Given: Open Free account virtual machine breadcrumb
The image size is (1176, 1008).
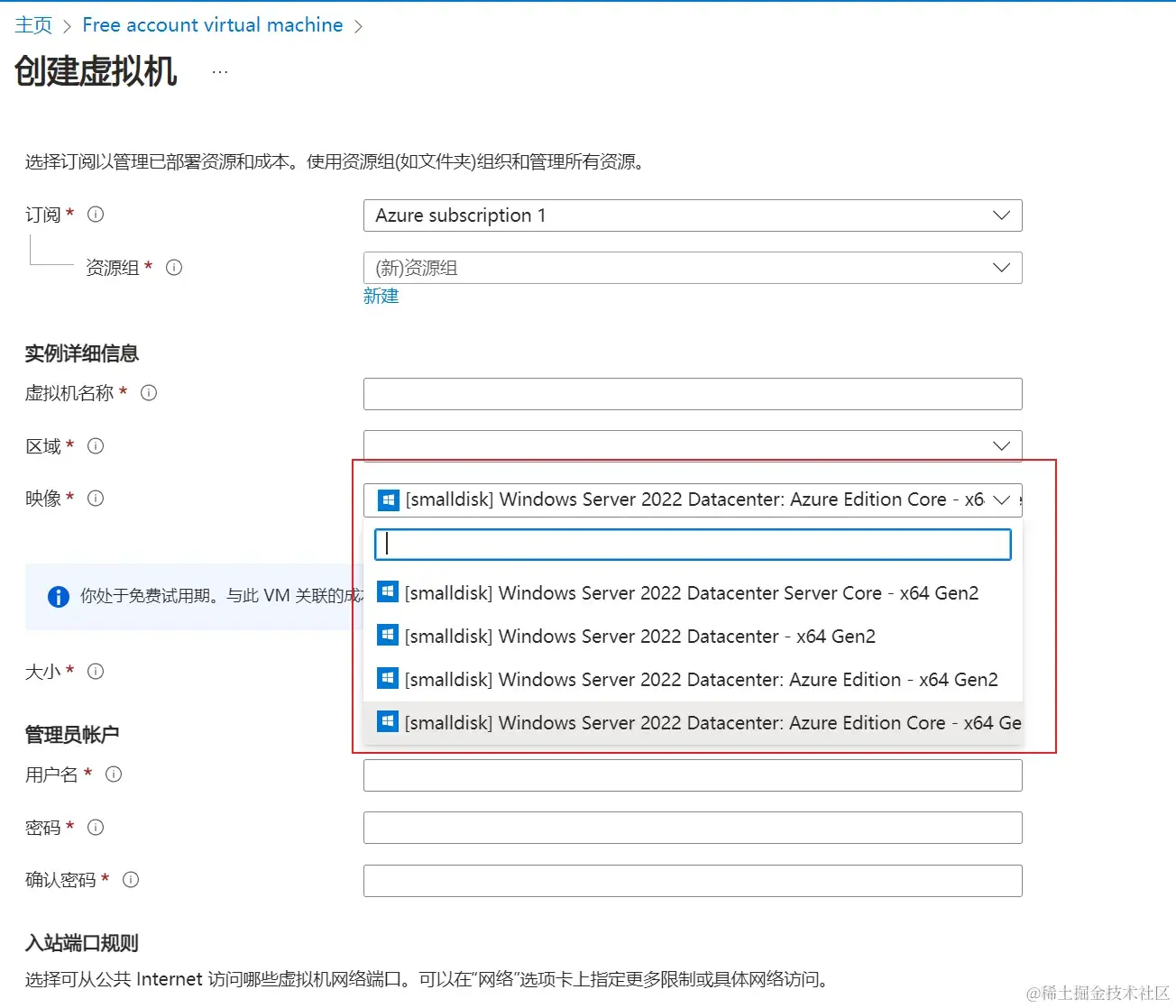Looking at the screenshot, I should point(213,25).
